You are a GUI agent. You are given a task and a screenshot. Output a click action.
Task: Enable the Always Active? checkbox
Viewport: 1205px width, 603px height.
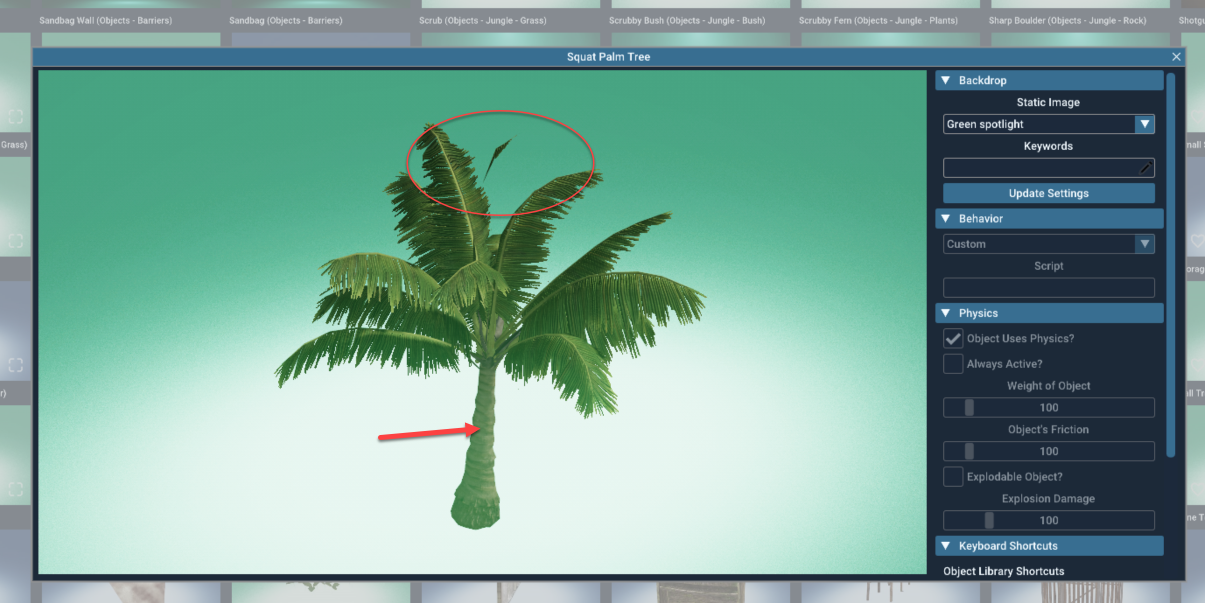[x=953, y=364]
